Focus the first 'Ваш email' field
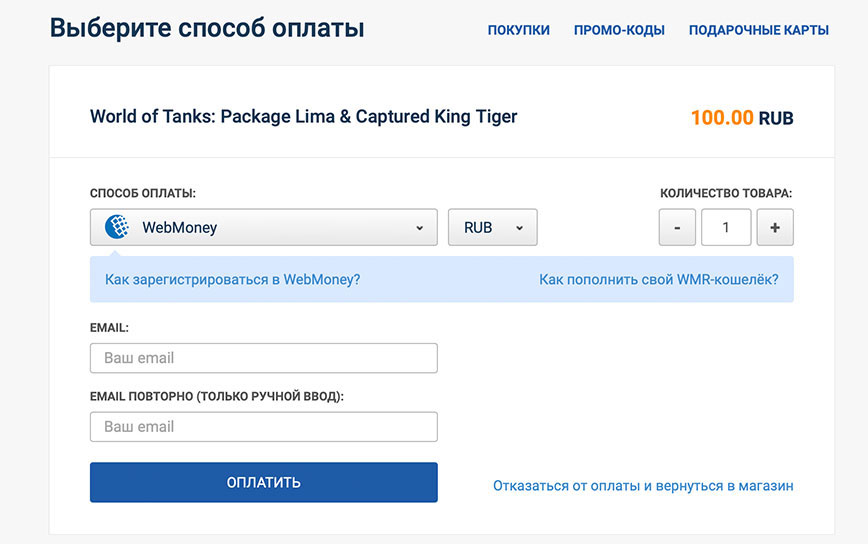Screen dimensions: 868x544 (264, 358)
